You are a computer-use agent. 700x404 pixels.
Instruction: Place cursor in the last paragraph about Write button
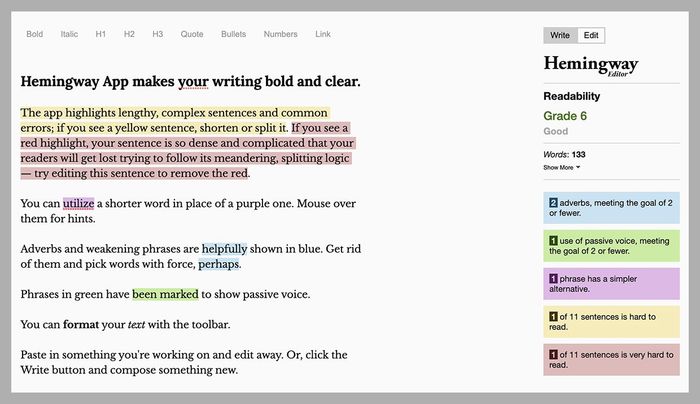pyautogui.click(x=183, y=362)
